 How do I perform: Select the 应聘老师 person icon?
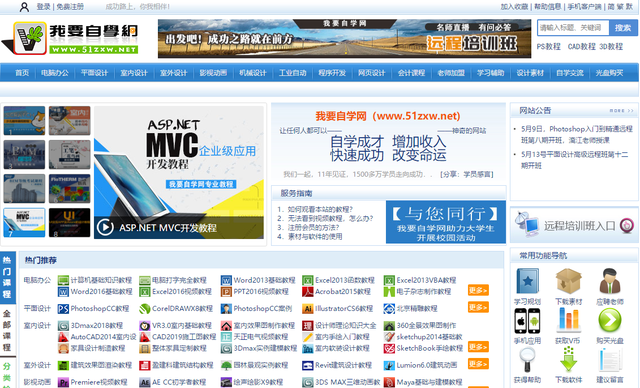pos(610,281)
